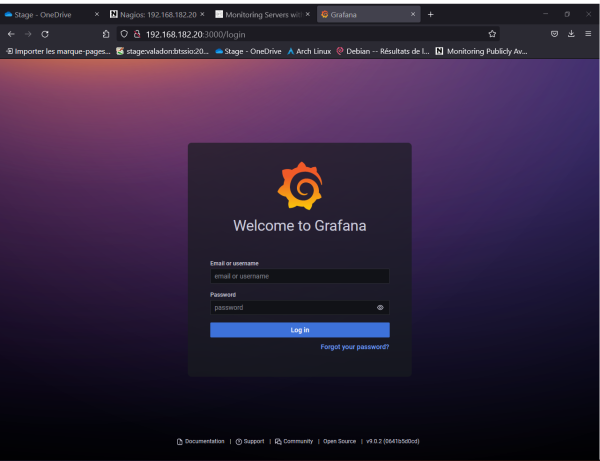Screen dimensions: 600x461
Task: Go back with the browser back arrow
Action: click(11, 34)
